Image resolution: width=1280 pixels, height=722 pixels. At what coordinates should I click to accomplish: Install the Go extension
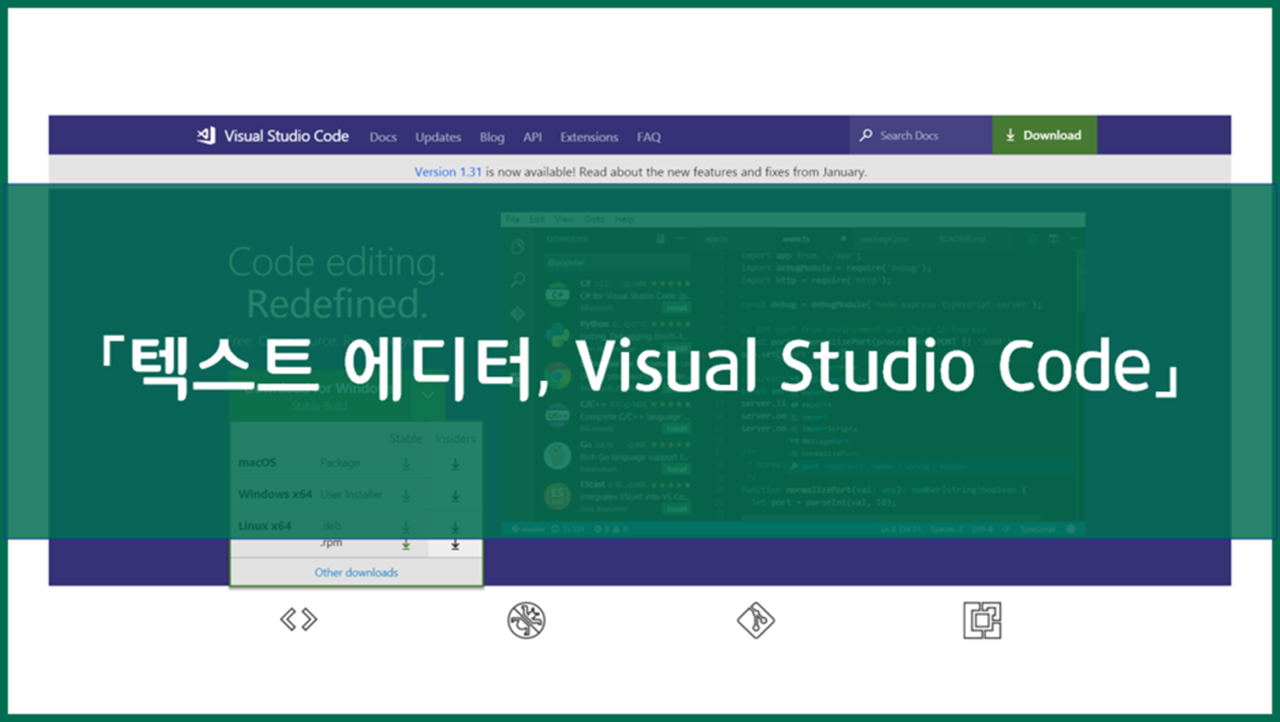(x=677, y=468)
